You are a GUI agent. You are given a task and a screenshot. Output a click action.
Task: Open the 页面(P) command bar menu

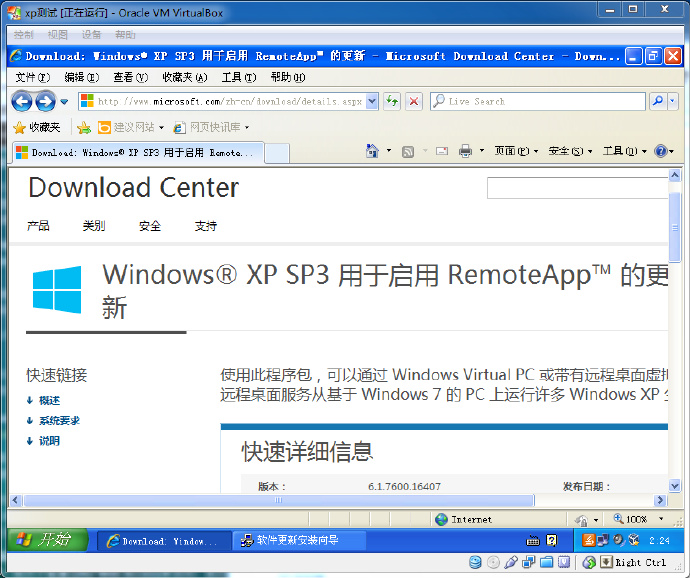pos(516,151)
